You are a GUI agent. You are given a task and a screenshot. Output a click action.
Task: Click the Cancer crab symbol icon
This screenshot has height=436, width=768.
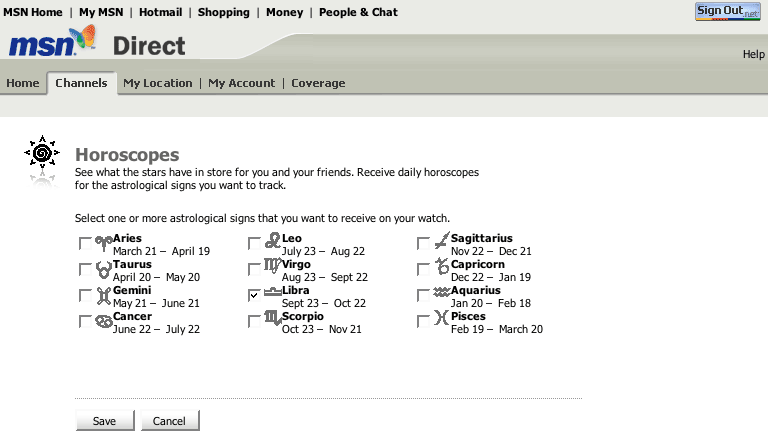click(x=103, y=321)
